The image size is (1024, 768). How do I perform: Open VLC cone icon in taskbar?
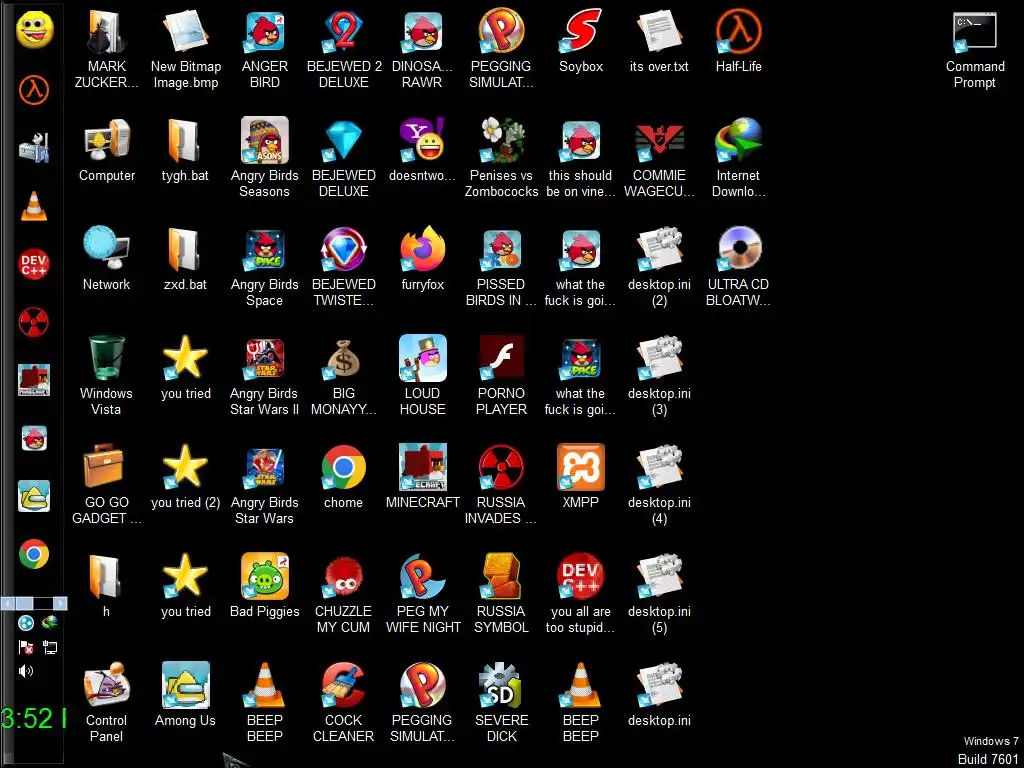34,206
